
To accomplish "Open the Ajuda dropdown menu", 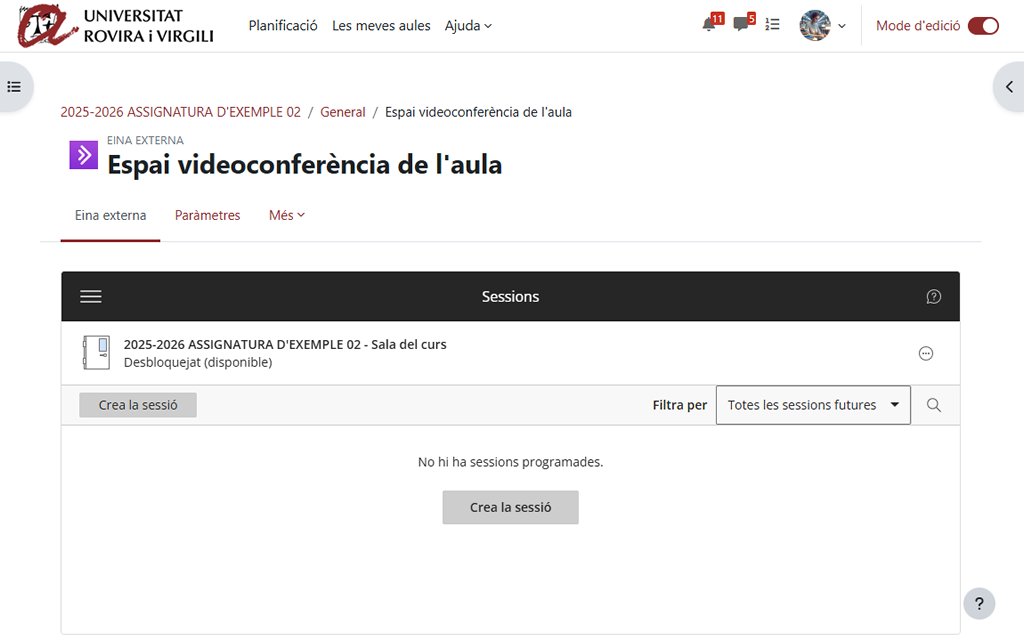I will pyautogui.click(x=468, y=25).
